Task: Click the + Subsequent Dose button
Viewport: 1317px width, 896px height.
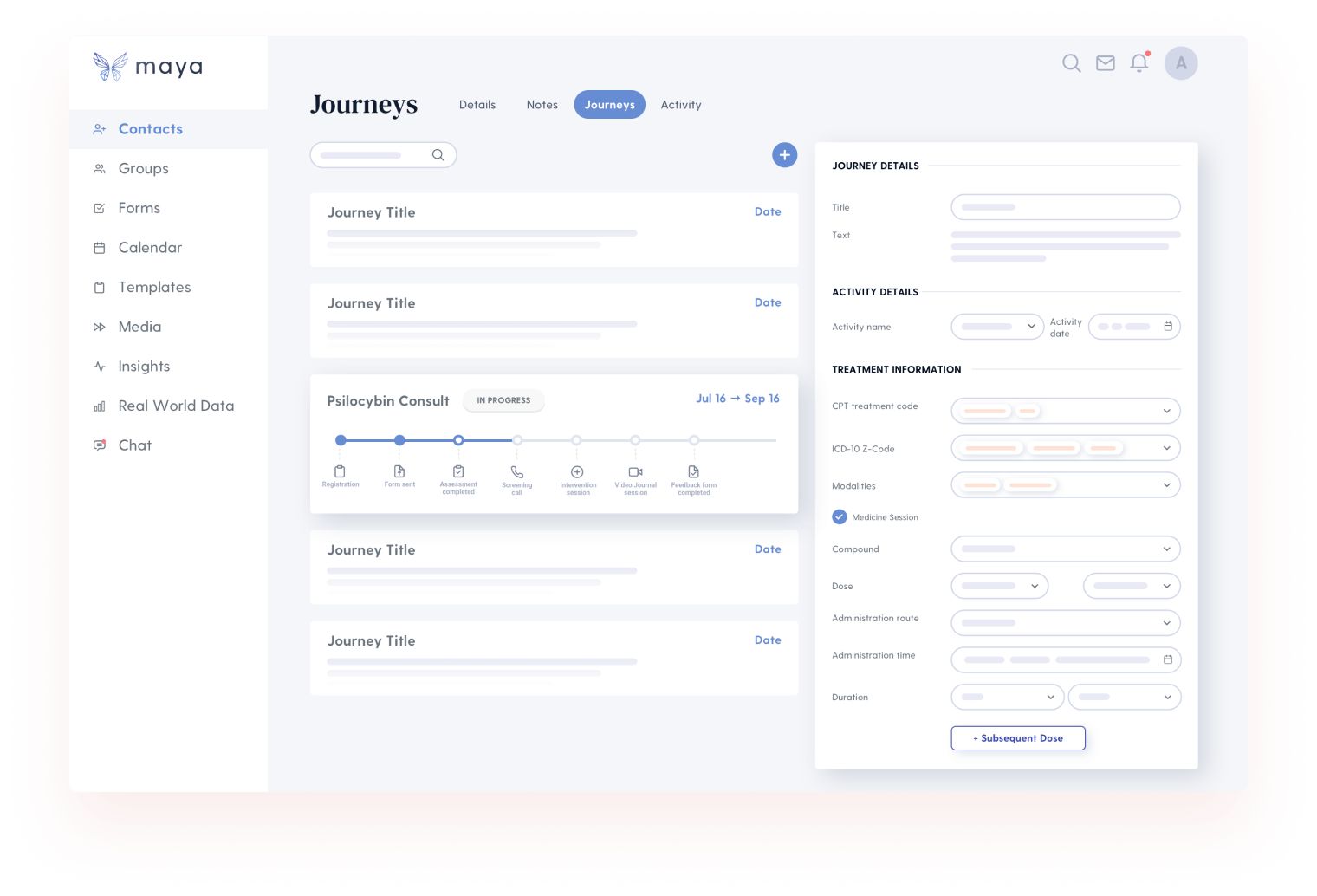Action: coord(1018,738)
